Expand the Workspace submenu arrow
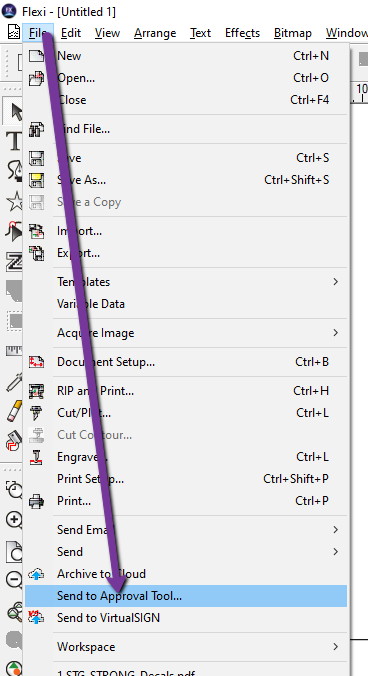This screenshot has height=676, width=368. pos(336,647)
